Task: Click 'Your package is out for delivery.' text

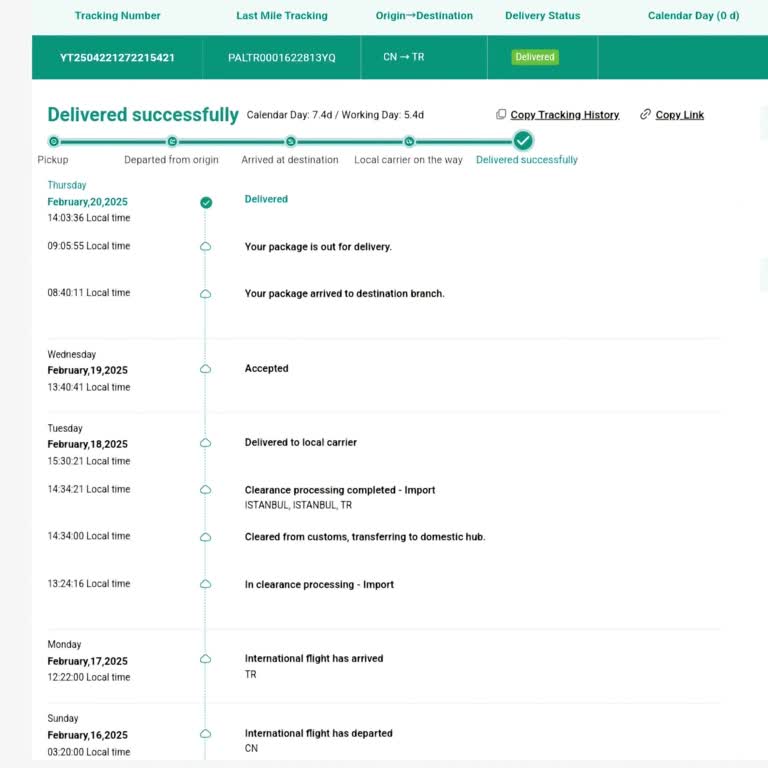Action: click(318, 247)
